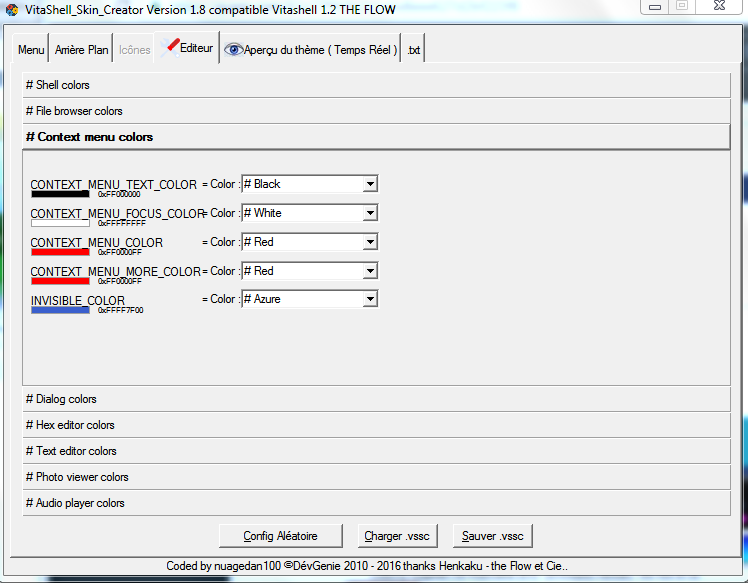The width and height of the screenshot is (748, 583).
Task: Expand the Text editor colors section
Action: (376, 451)
